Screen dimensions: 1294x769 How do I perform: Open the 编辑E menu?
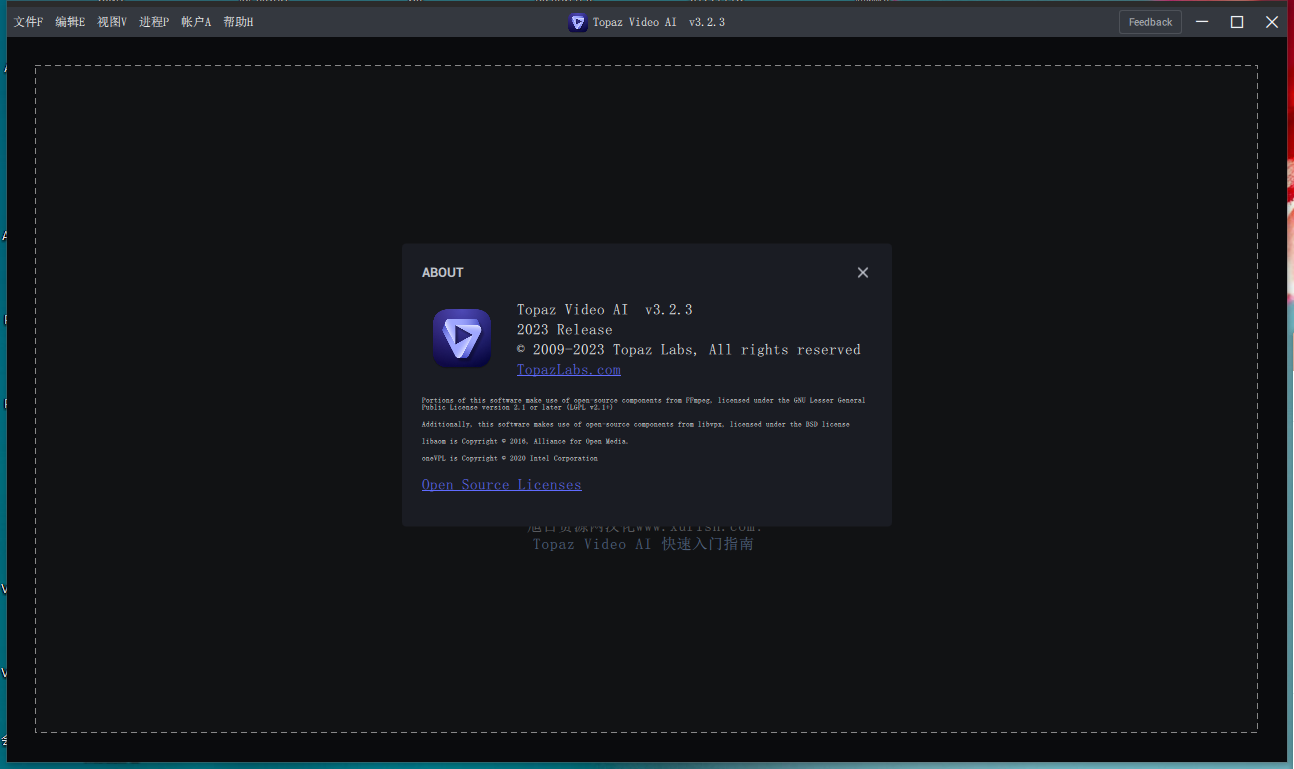click(x=70, y=22)
